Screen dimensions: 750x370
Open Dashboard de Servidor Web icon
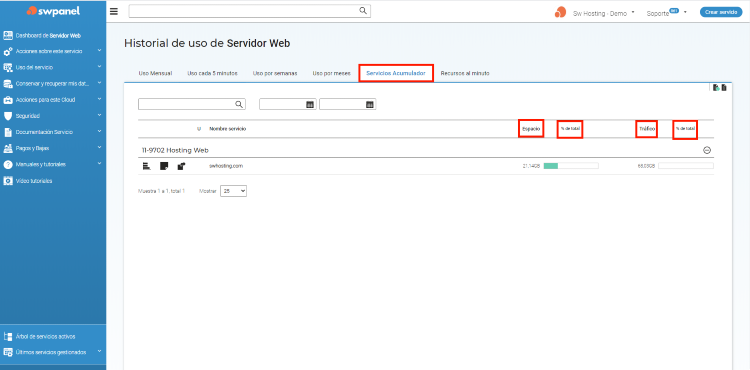tap(8, 35)
